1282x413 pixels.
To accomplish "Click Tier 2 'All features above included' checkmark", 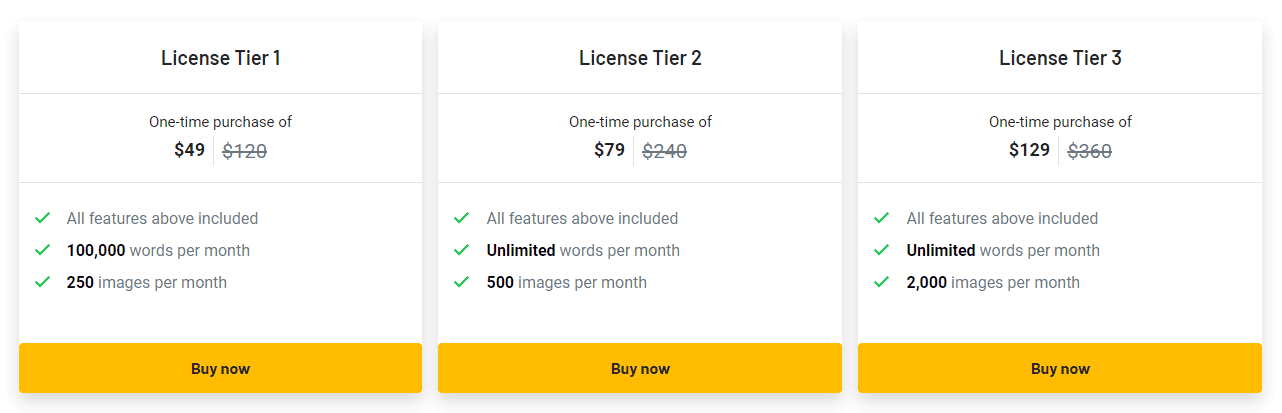I will click(462, 218).
